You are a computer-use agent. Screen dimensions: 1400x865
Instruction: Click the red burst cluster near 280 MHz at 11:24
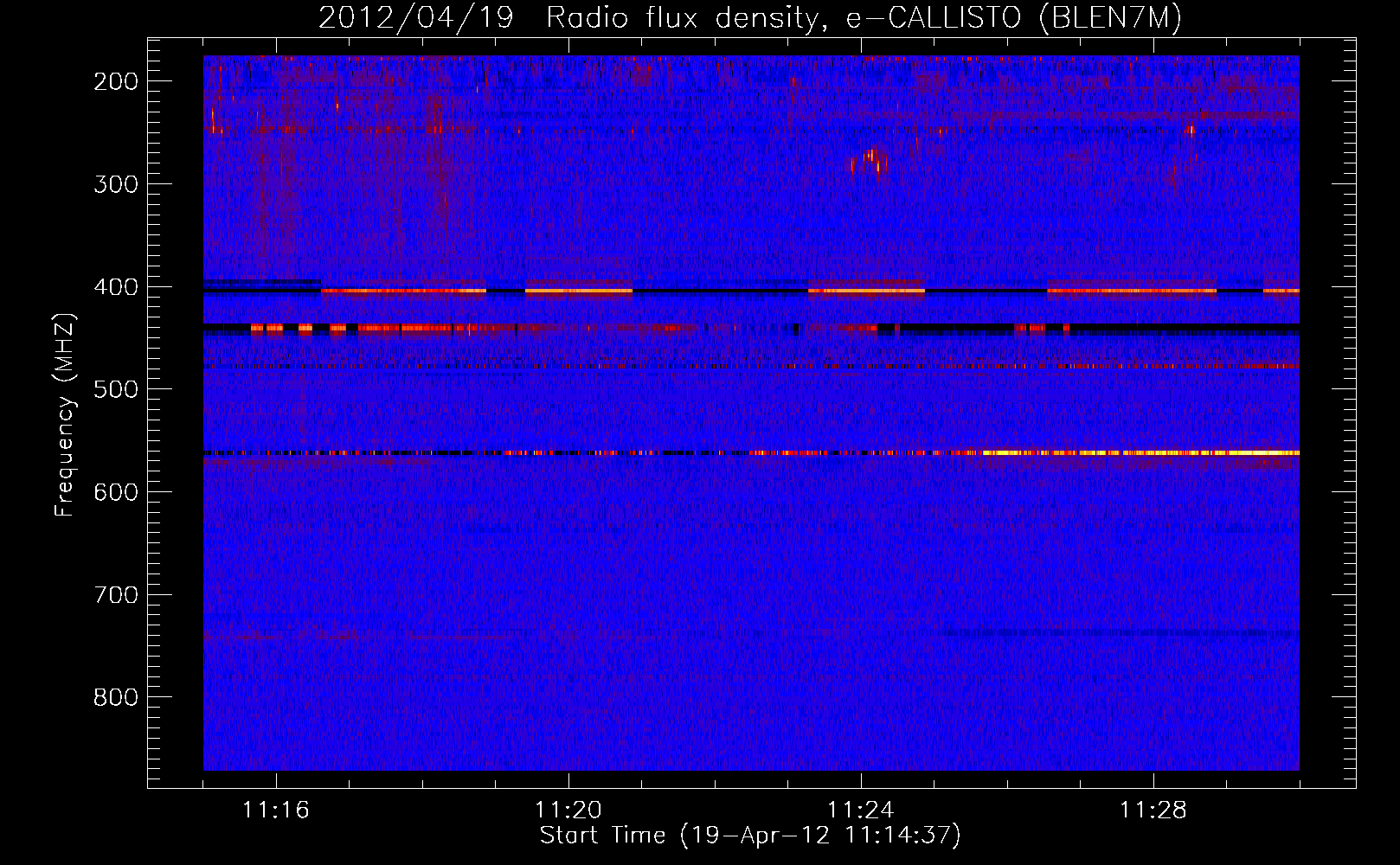click(x=870, y=160)
